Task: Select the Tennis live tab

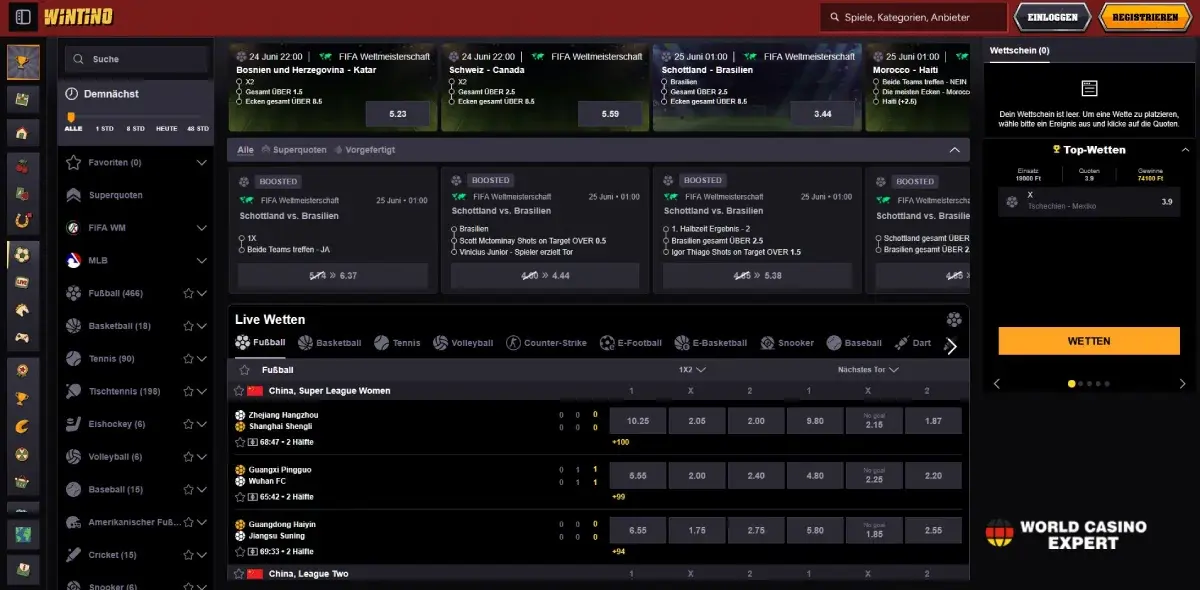Action: (397, 343)
